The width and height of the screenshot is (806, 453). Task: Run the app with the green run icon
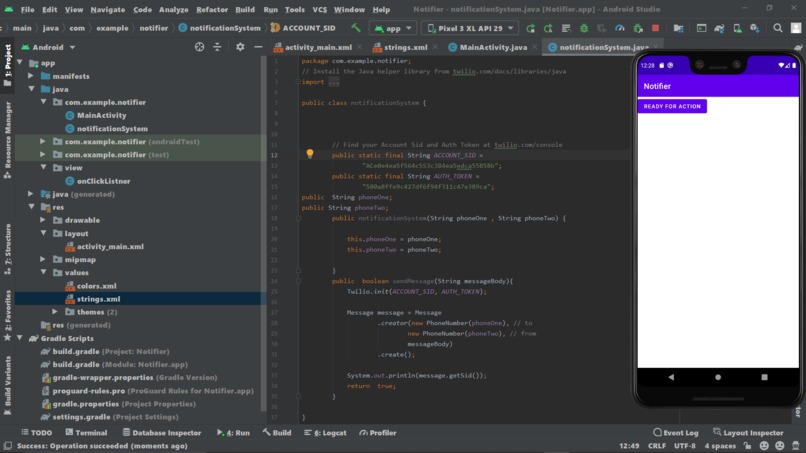[x=530, y=28]
